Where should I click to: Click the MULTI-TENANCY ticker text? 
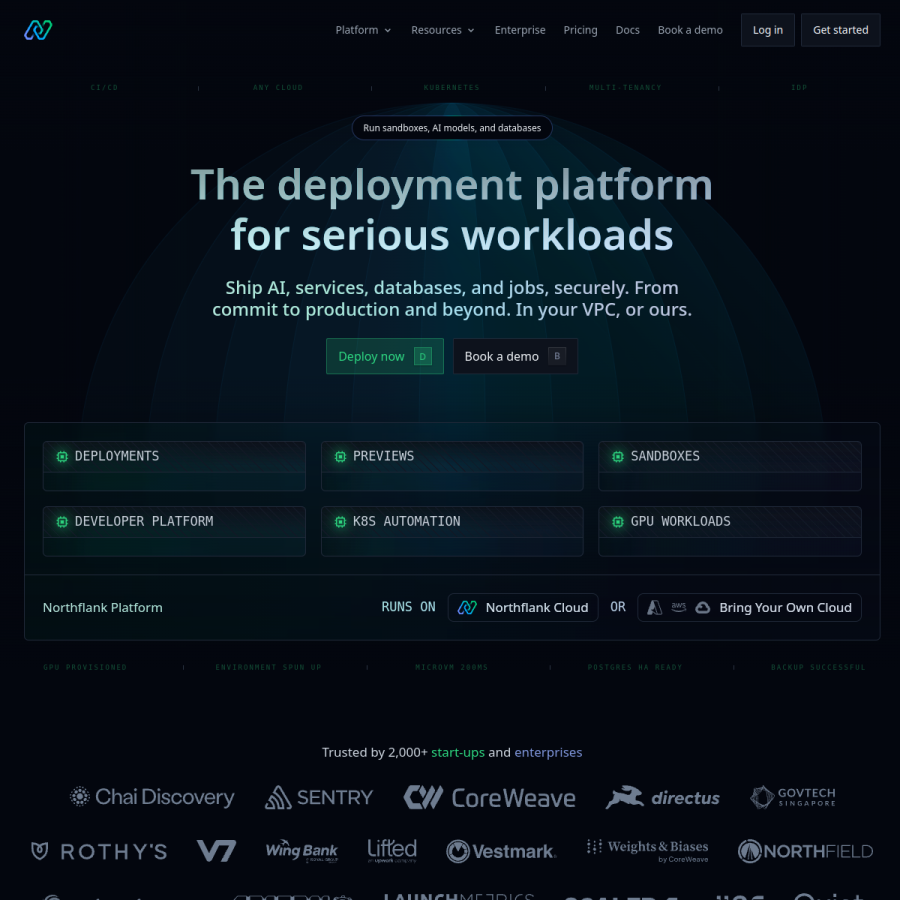coord(625,88)
